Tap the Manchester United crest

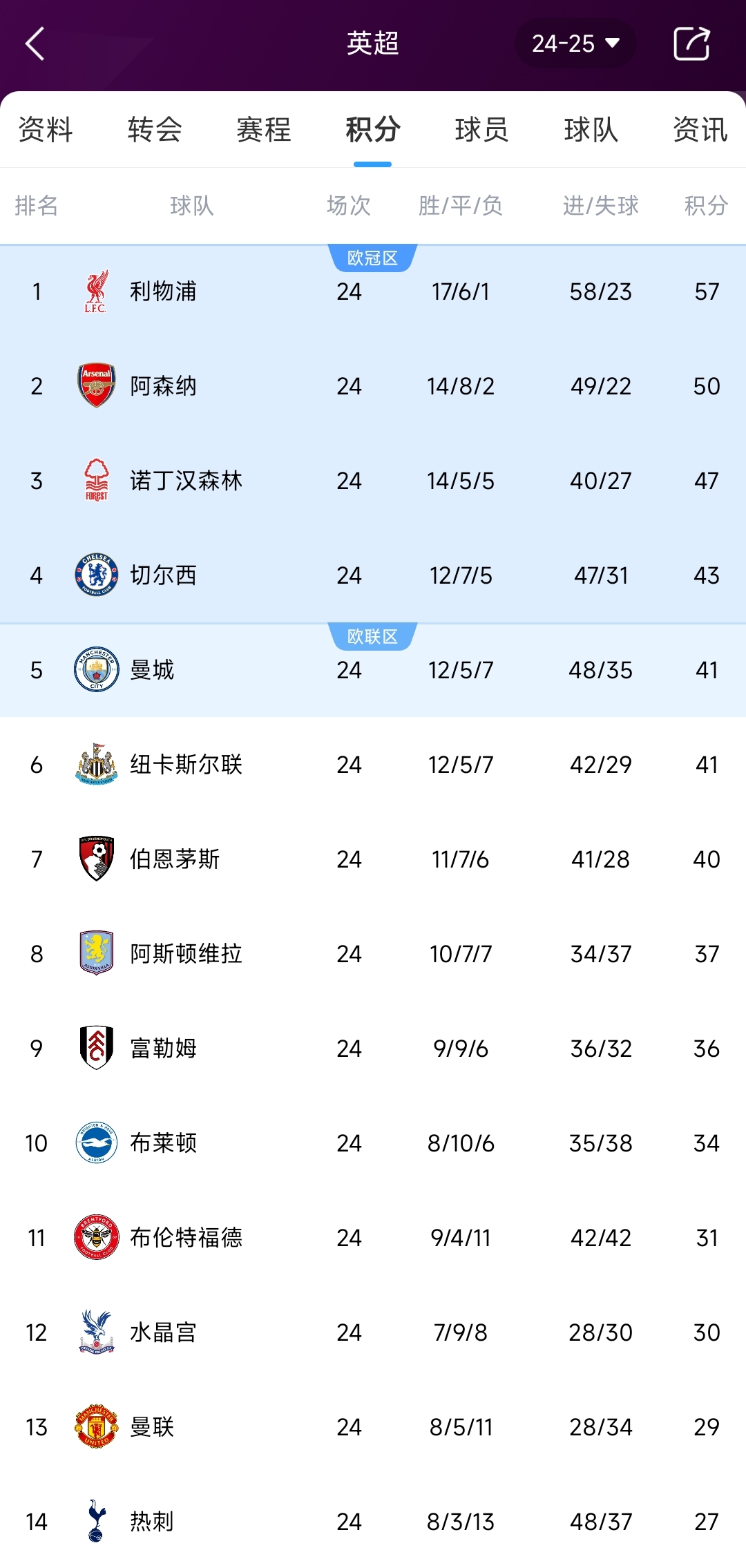(96, 1426)
